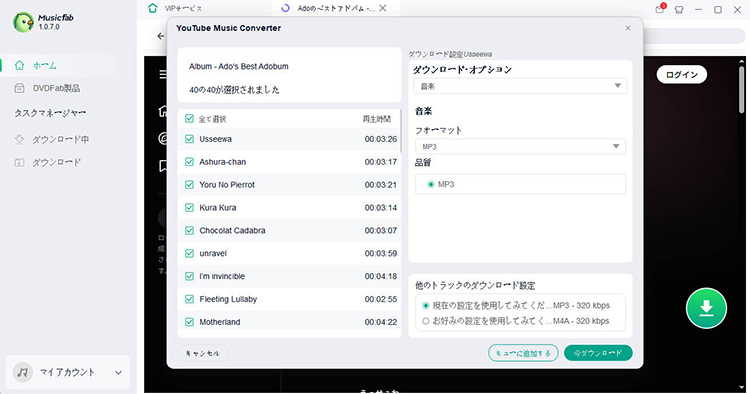Image resolution: width=750 pixels, height=394 pixels.
Task: Open the フォーマット MP3 dropdown
Action: (520, 146)
